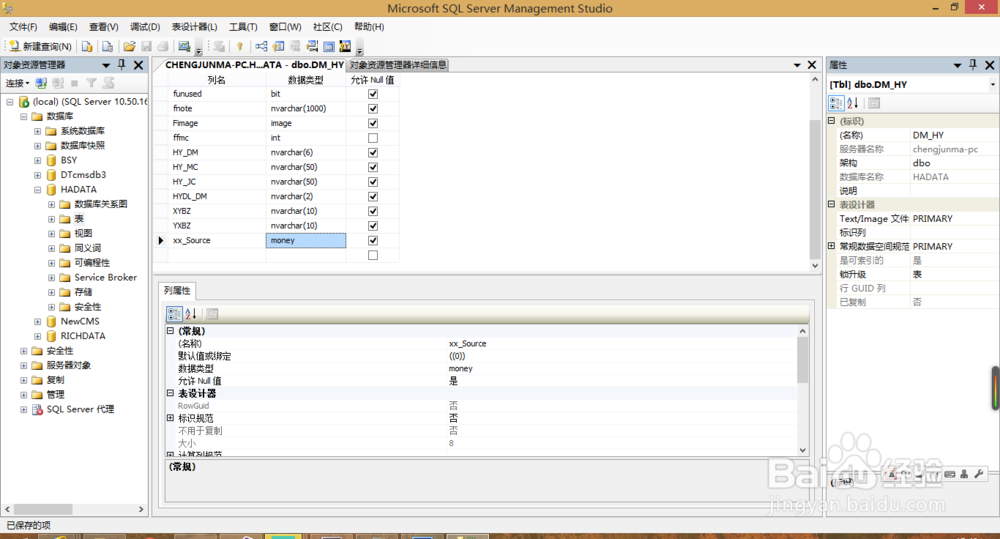Collapse the 数据库 tree node
The width and height of the screenshot is (1000, 539).
(24, 117)
